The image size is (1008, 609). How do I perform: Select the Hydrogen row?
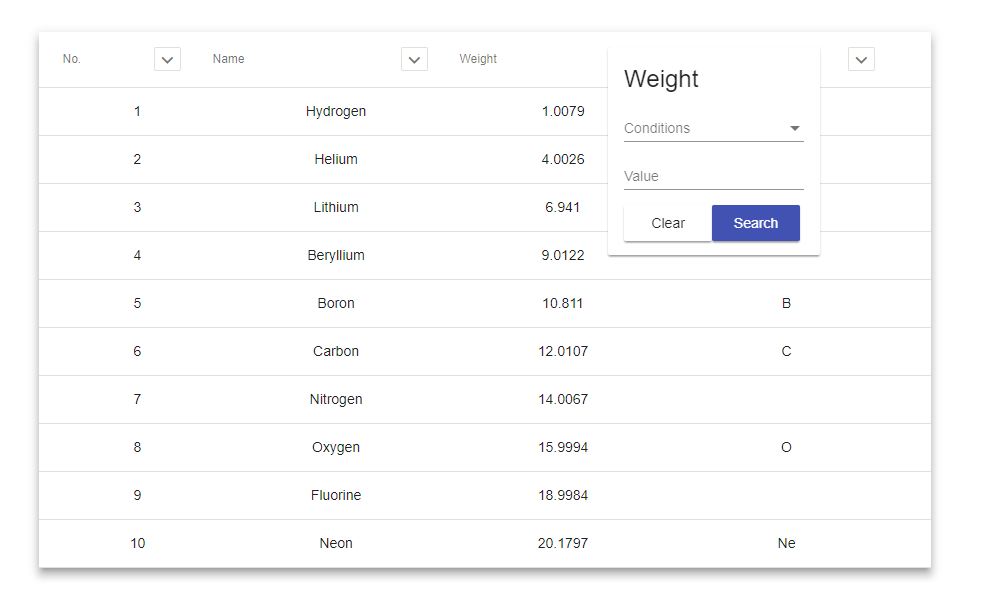pyautogui.click(x=336, y=111)
